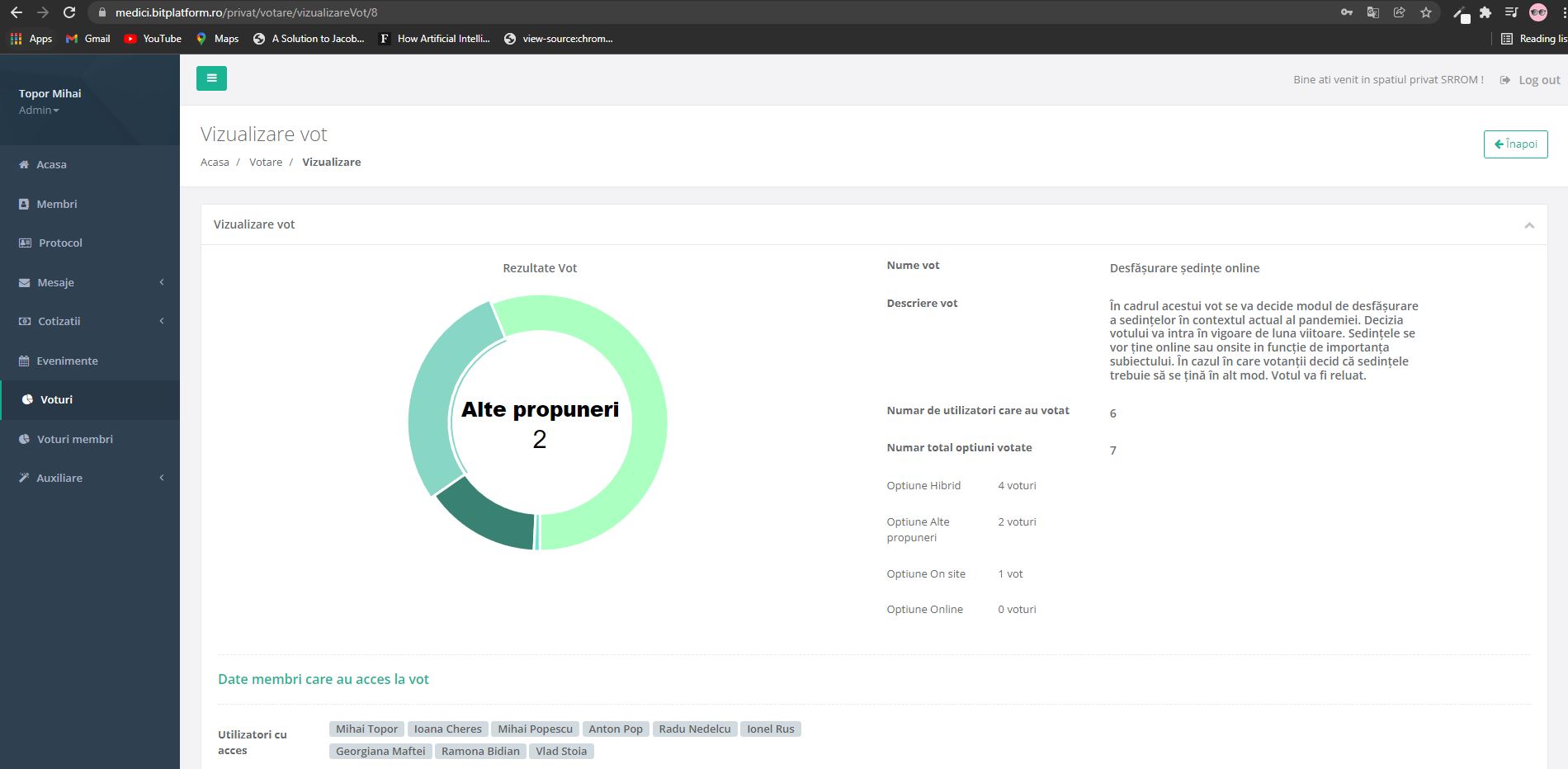This screenshot has width=1568, height=769.
Task: Bookmark page with the star icon
Action: click(x=1426, y=12)
